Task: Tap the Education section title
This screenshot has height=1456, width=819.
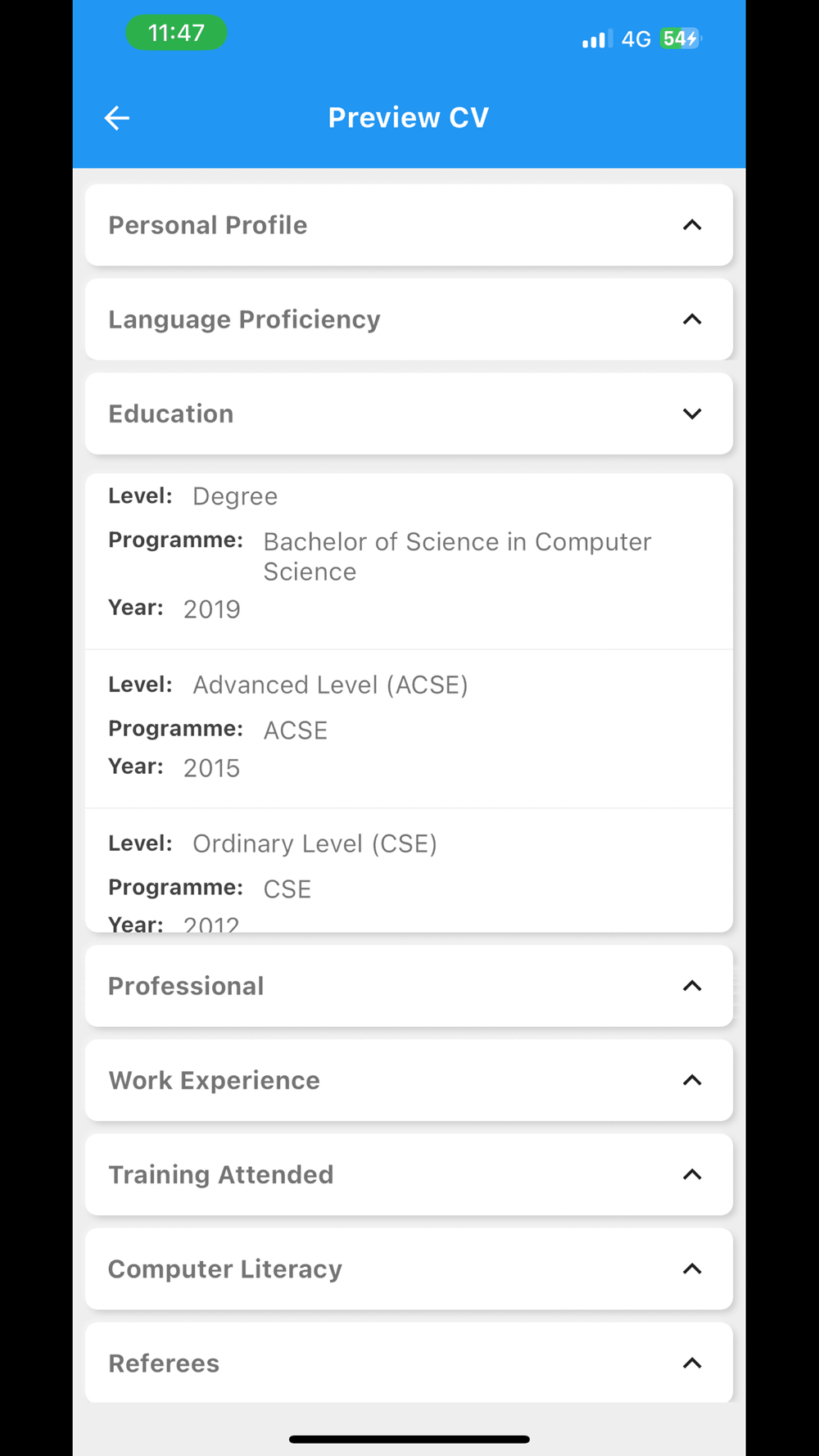Action: (x=171, y=414)
